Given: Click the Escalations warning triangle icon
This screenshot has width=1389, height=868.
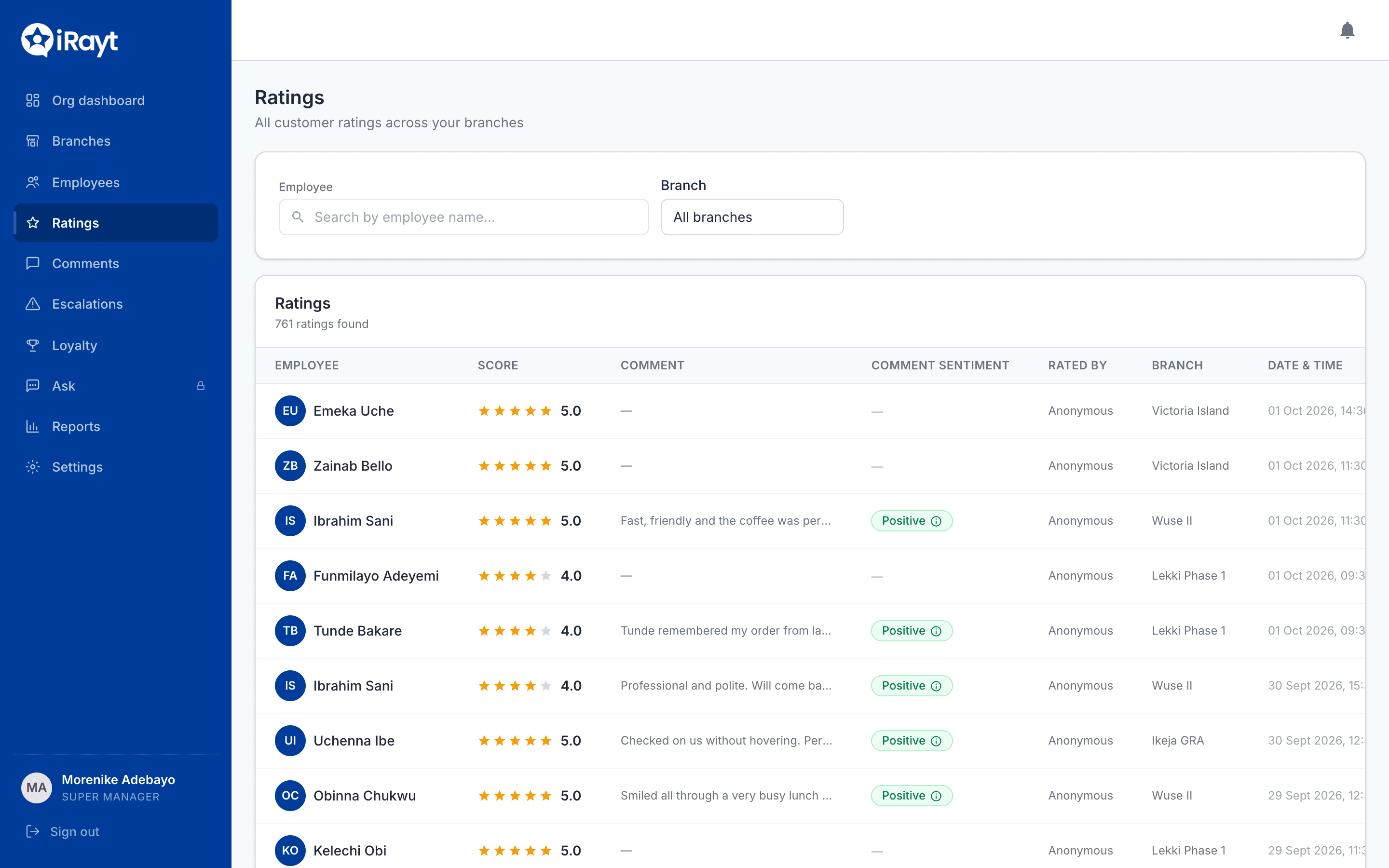Looking at the screenshot, I should 33,304.
